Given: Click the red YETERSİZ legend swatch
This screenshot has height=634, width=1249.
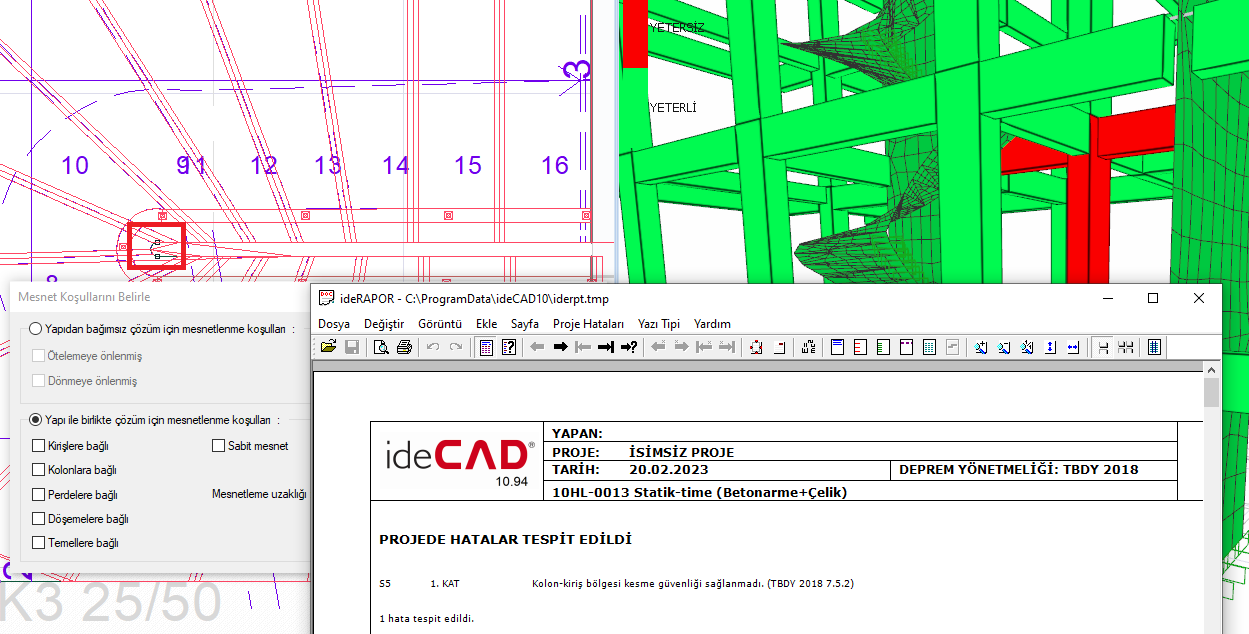Looking at the screenshot, I should [x=635, y=34].
